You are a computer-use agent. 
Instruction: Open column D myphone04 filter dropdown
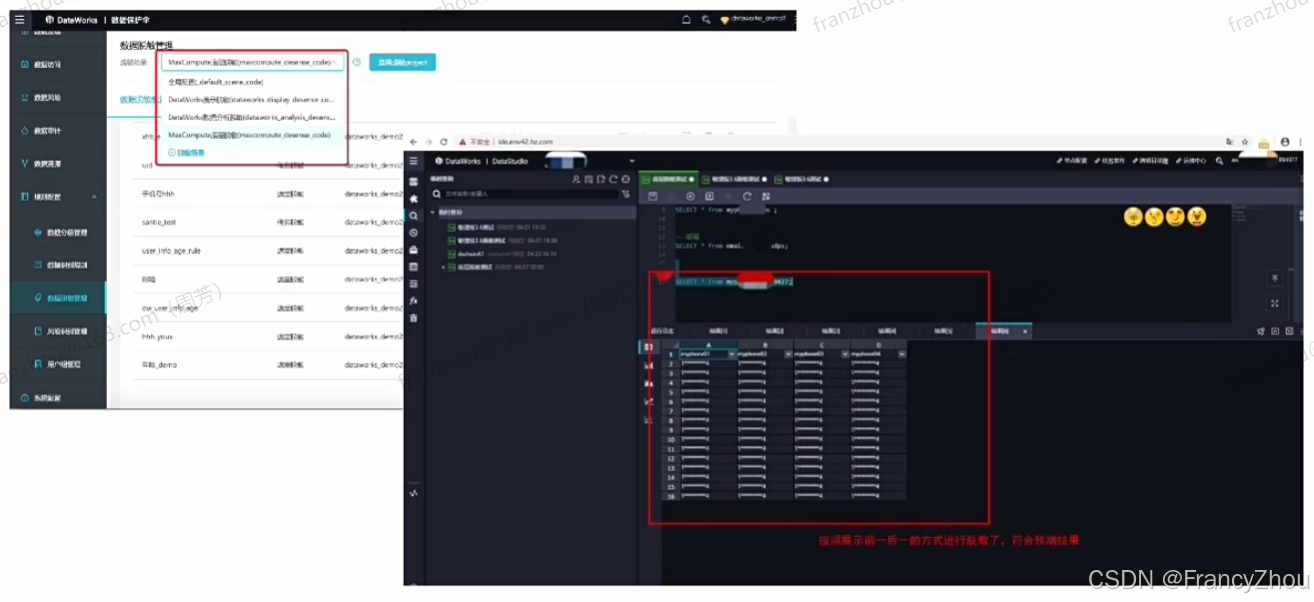[x=902, y=354]
